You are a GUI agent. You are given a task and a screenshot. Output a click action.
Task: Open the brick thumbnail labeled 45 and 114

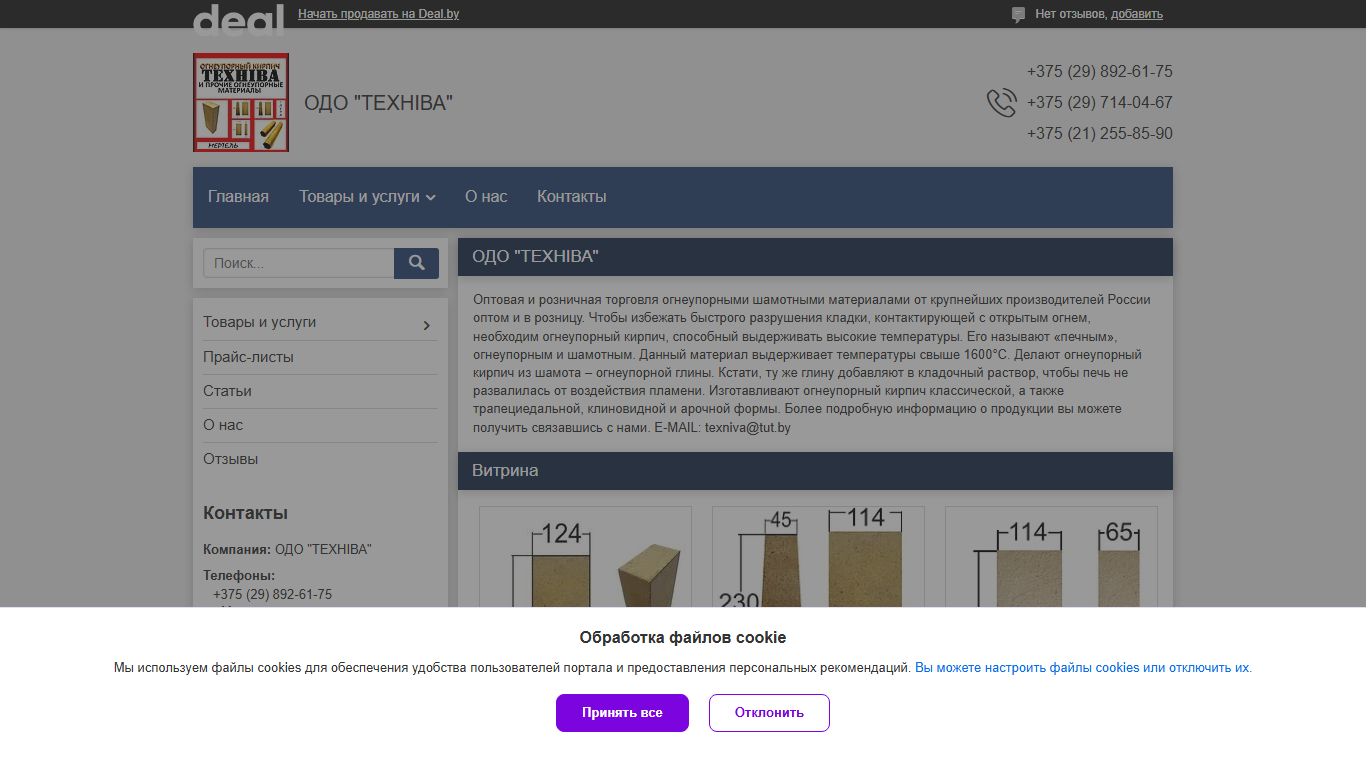pyautogui.click(x=818, y=557)
